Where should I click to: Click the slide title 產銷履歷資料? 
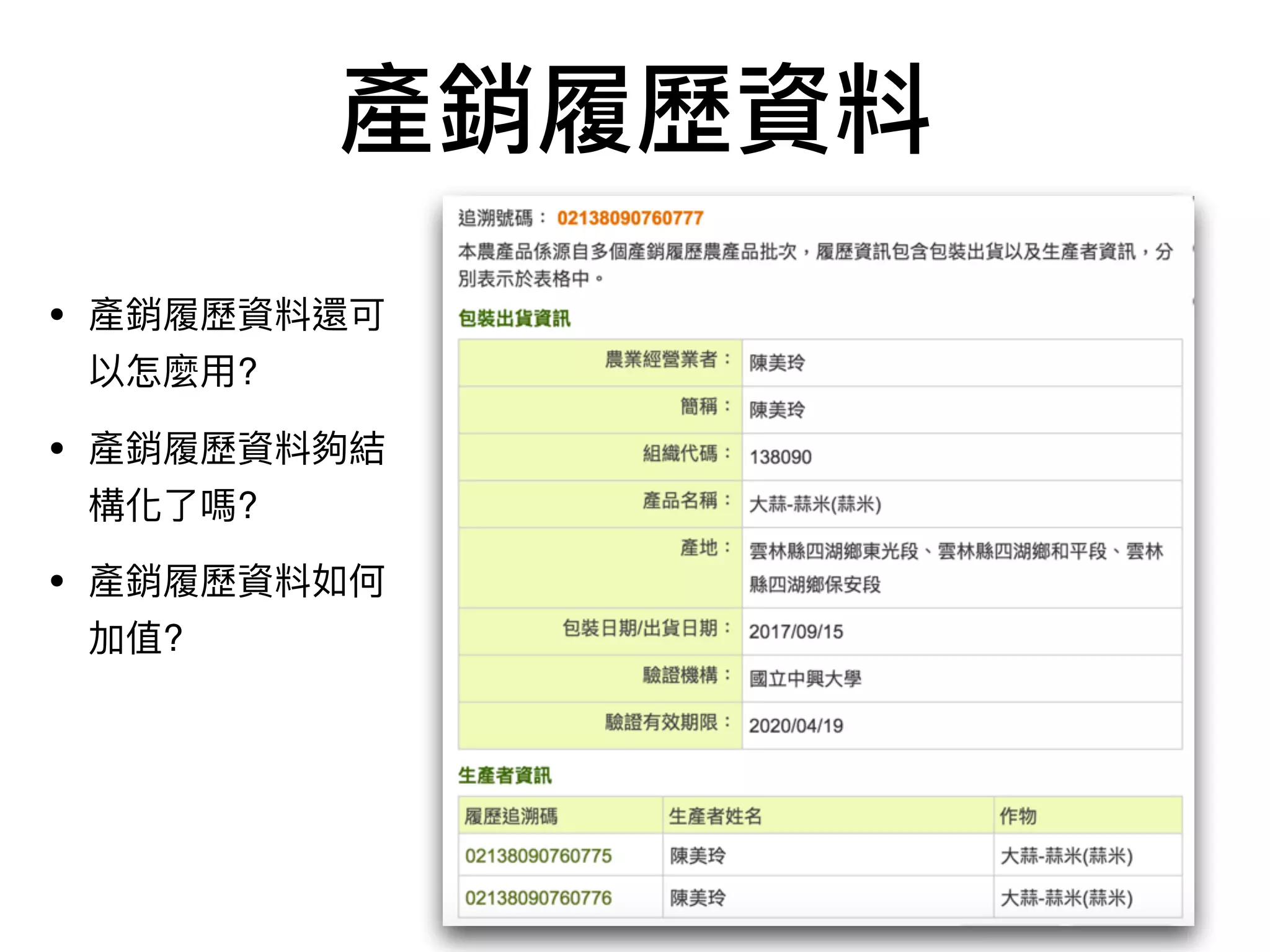(635, 109)
